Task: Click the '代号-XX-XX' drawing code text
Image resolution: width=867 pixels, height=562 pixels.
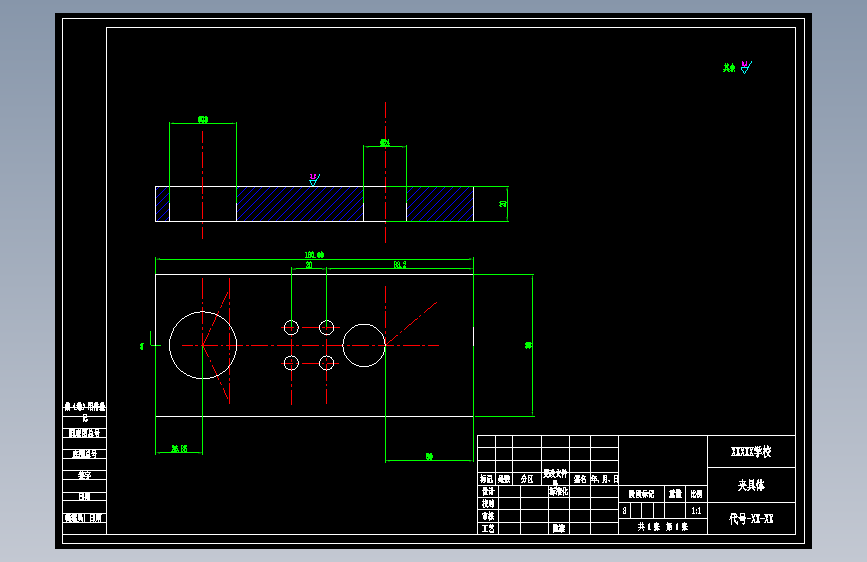Action: (x=751, y=519)
